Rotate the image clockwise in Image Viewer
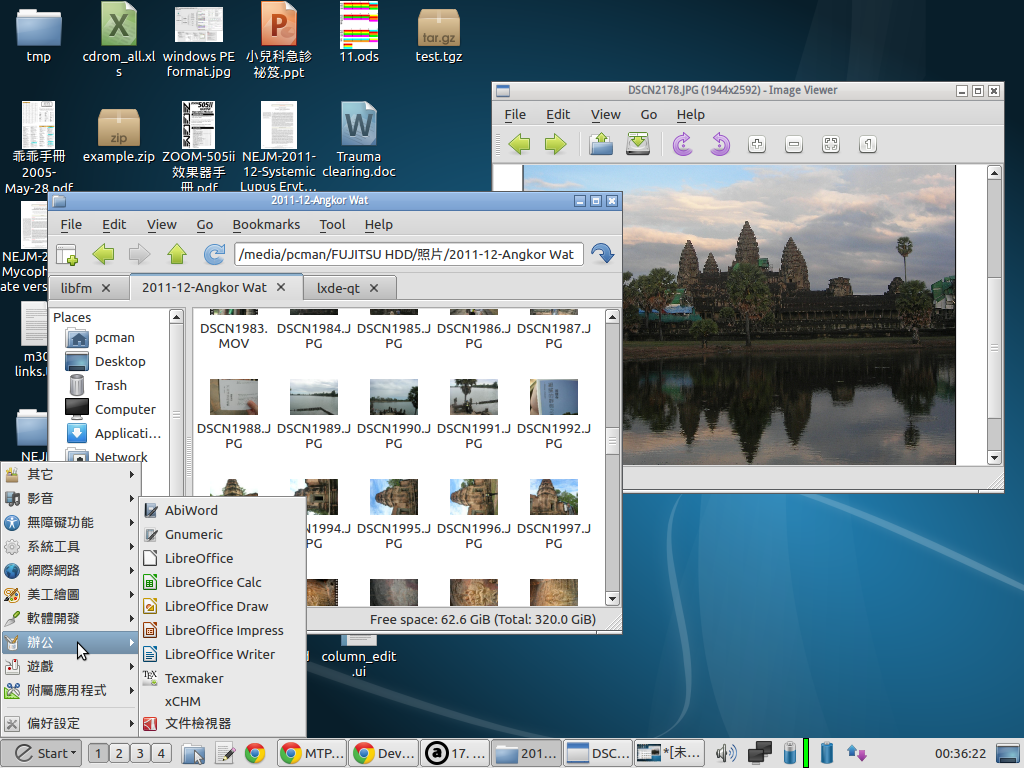Viewport: 1024px width, 768px height. pyautogui.click(x=683, y=145)
